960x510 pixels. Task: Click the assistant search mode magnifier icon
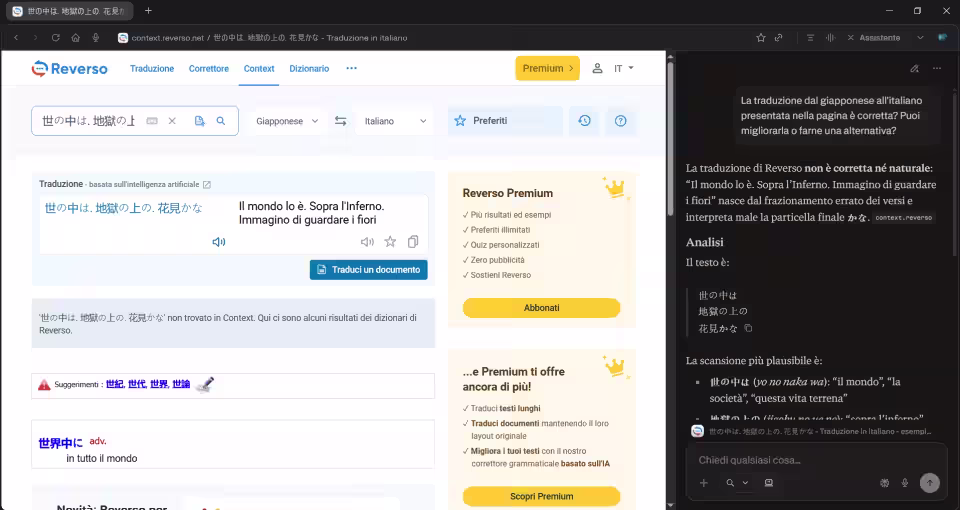tap(730, 483)
